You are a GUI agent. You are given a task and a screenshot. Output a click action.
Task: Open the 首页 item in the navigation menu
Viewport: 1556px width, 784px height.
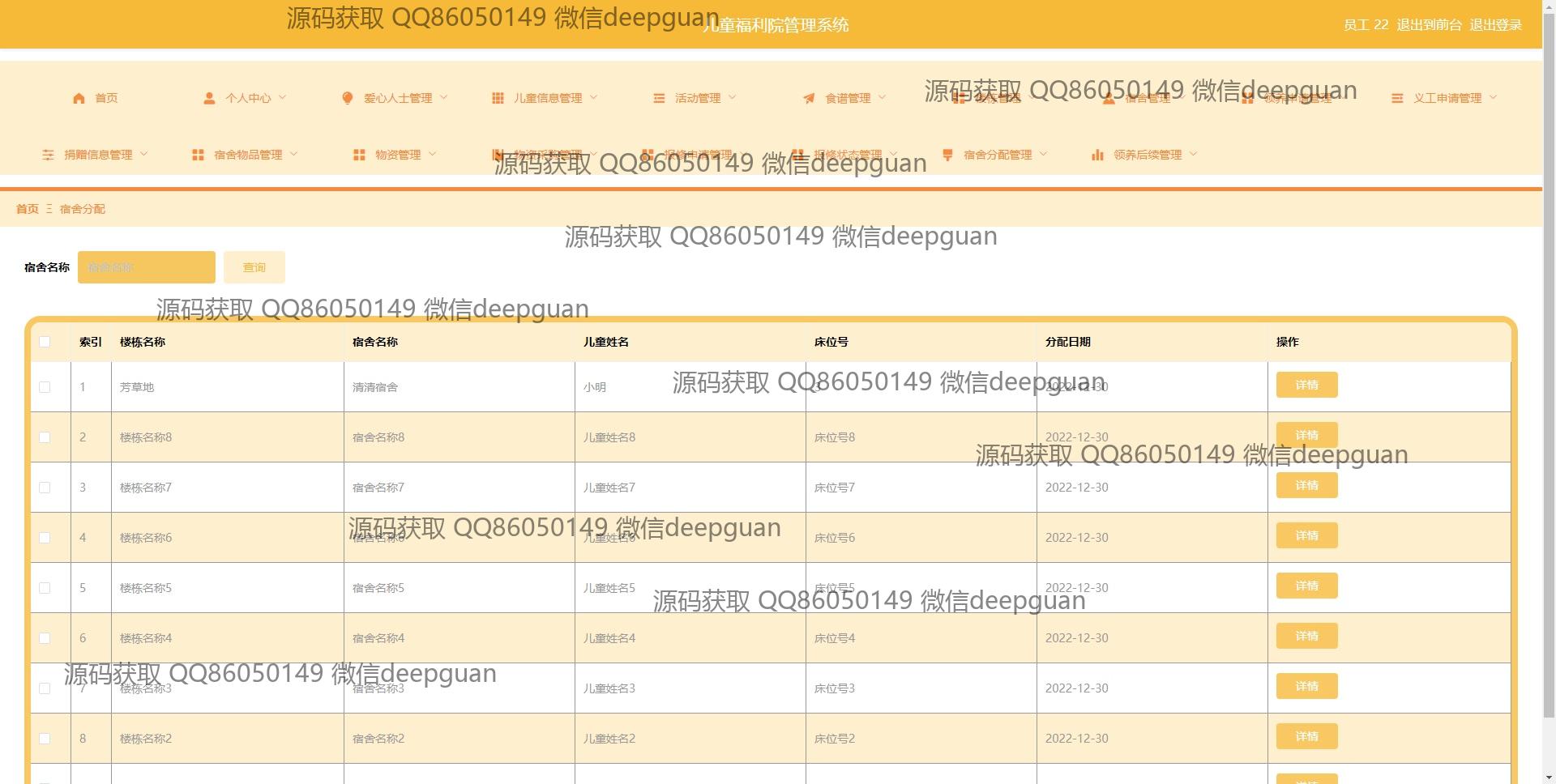coord(106,98)
